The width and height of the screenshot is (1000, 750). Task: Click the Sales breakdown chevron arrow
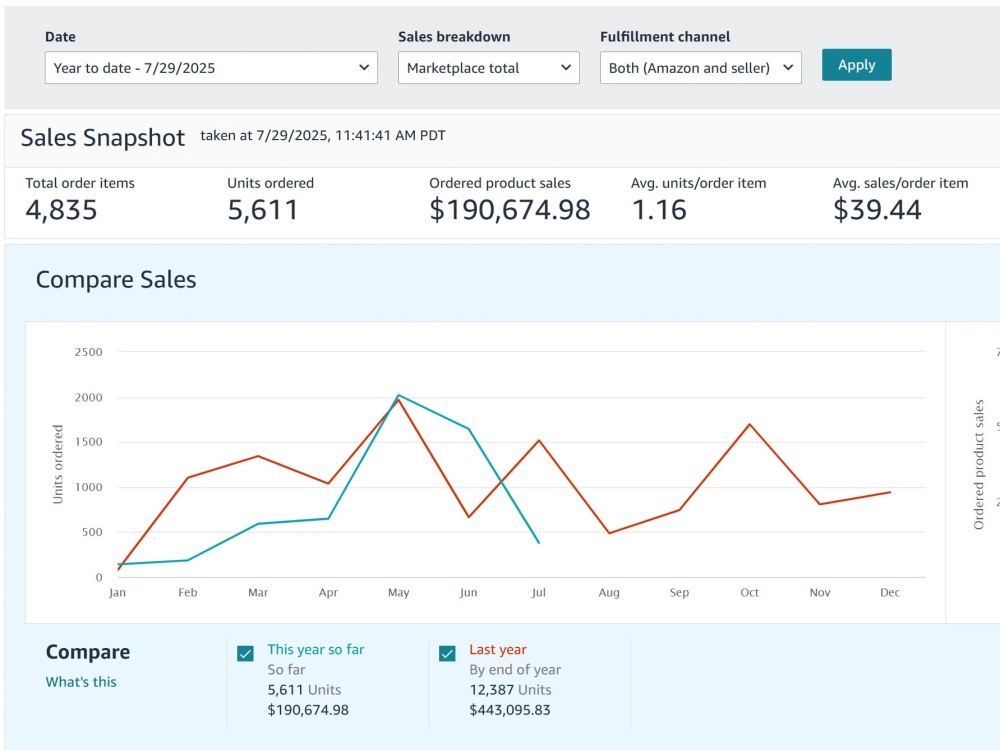tap(566, 68)
